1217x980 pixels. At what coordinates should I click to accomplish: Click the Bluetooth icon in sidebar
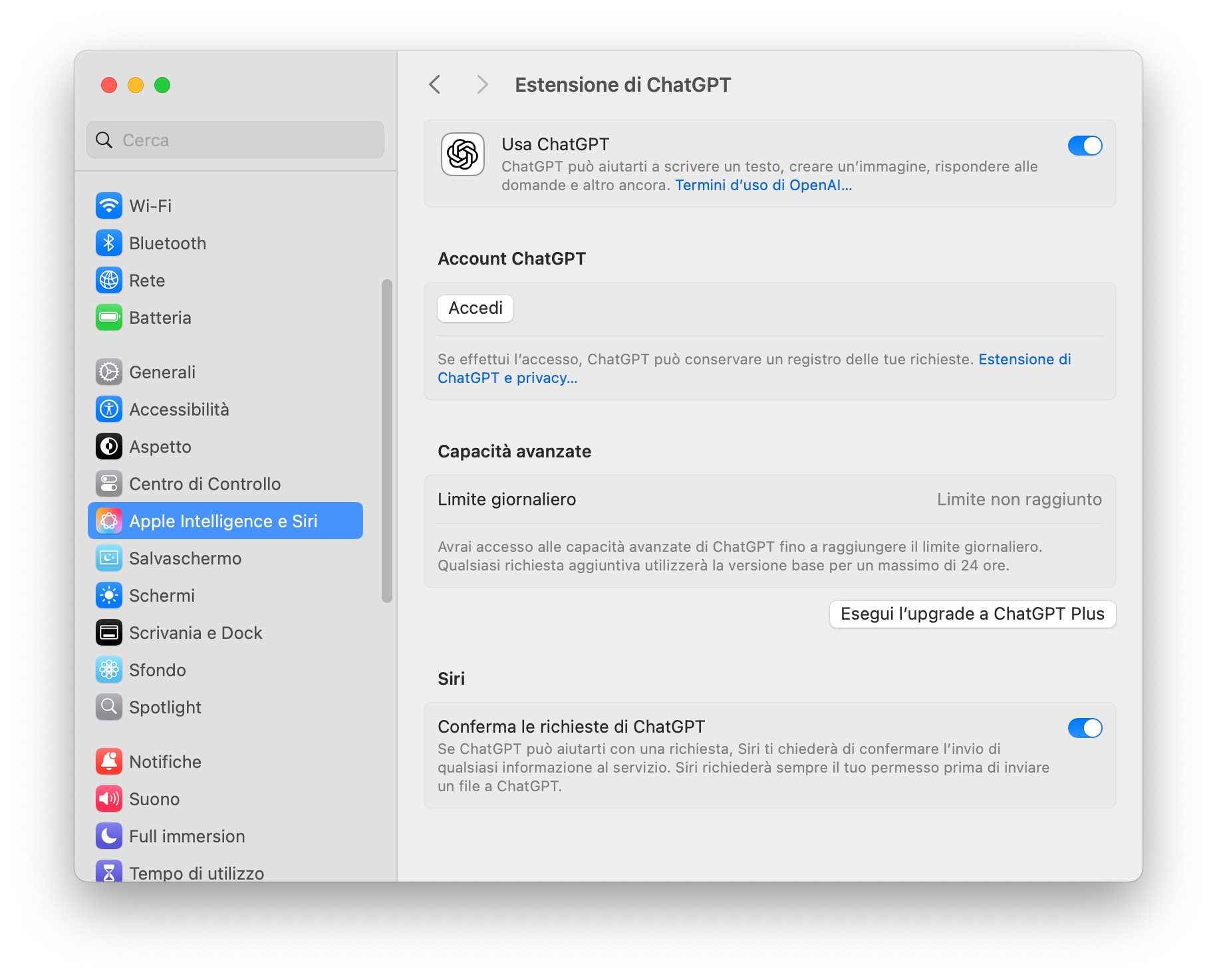(109, 243)
